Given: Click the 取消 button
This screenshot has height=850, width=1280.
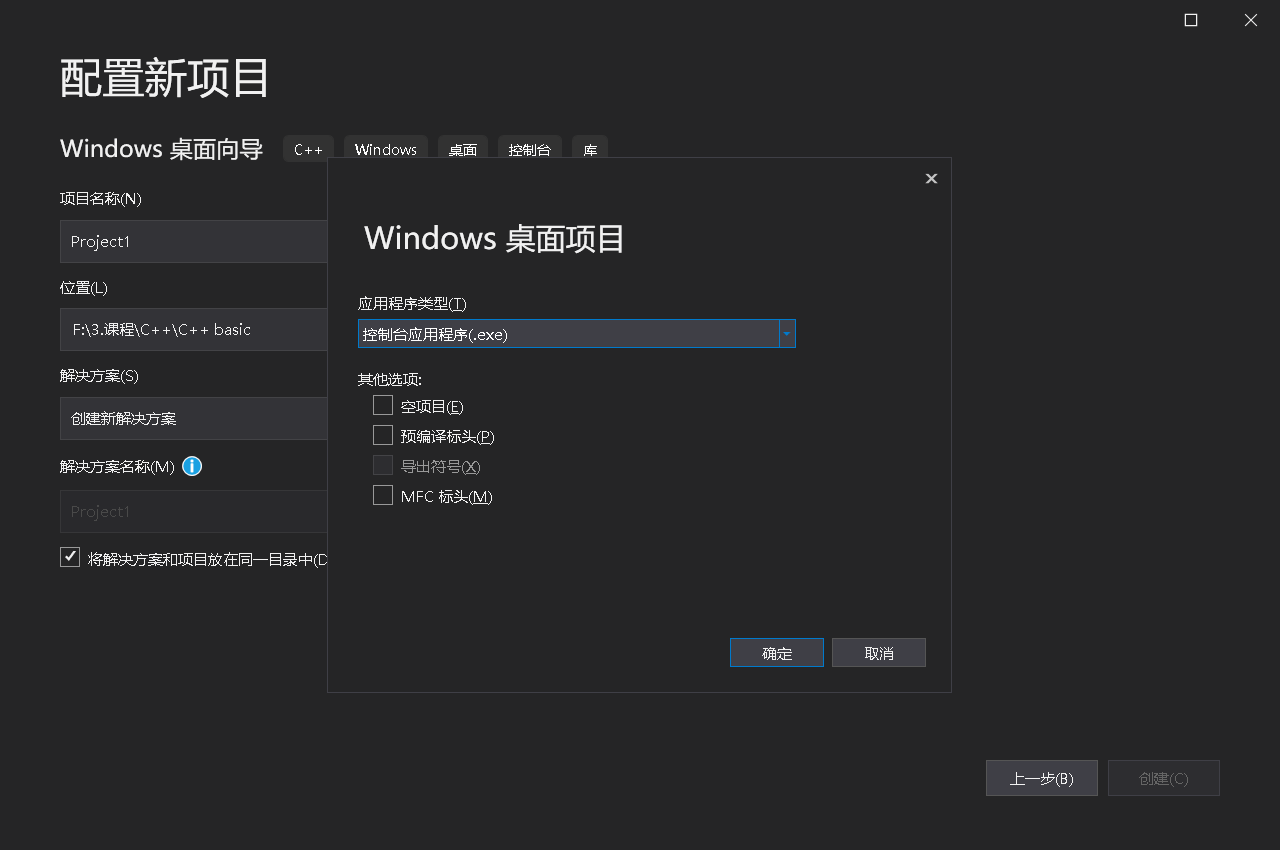Looking at the screenshot, I should pos(878,652).
